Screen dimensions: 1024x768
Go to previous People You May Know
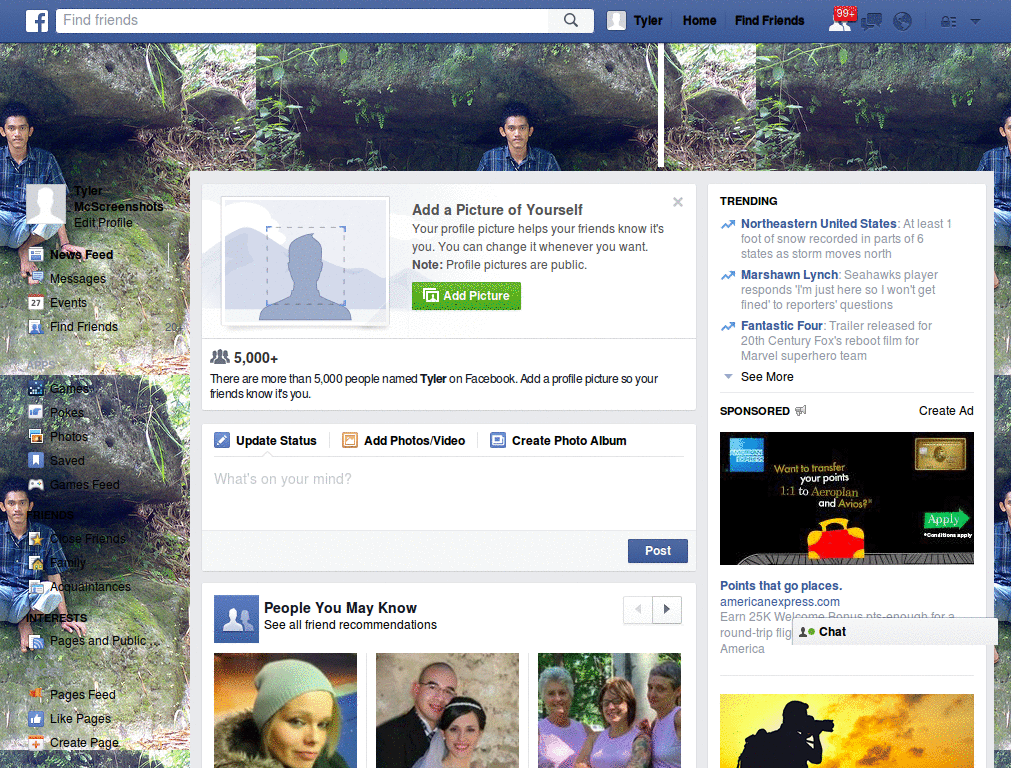click(x=638, y=609)
